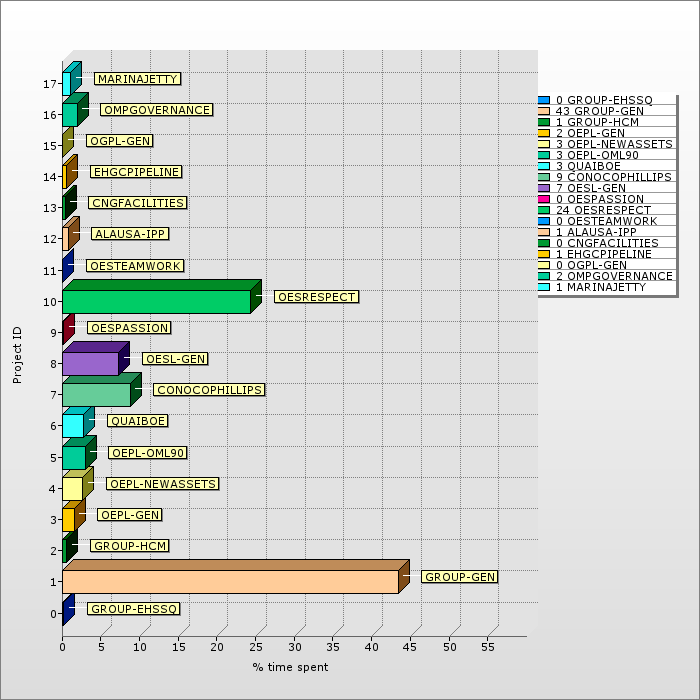Select the x-axis tick label 45

[x=411, y=647]
